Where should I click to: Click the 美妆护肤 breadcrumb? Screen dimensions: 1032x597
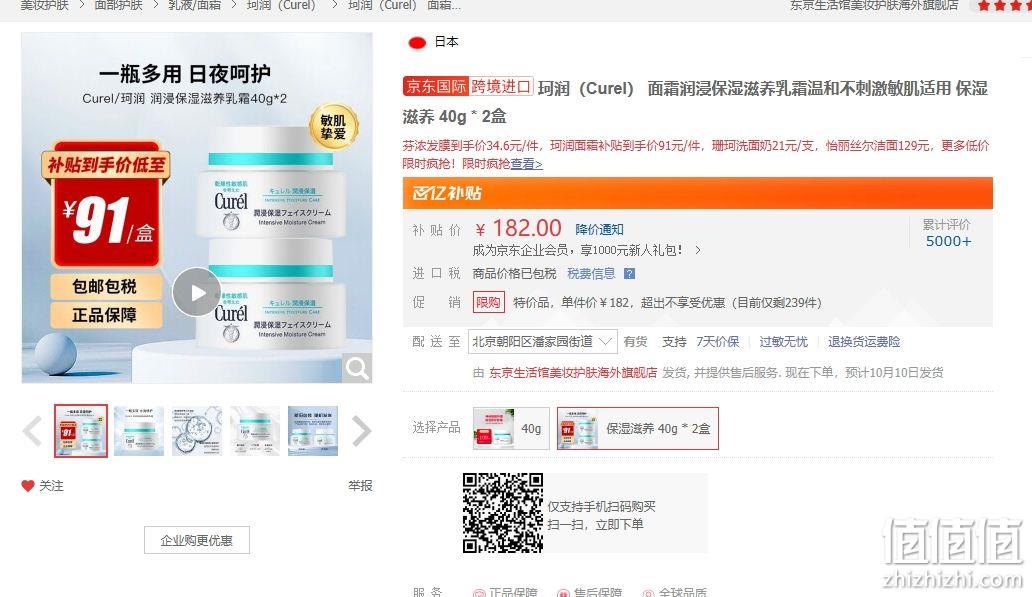[44, 5]
